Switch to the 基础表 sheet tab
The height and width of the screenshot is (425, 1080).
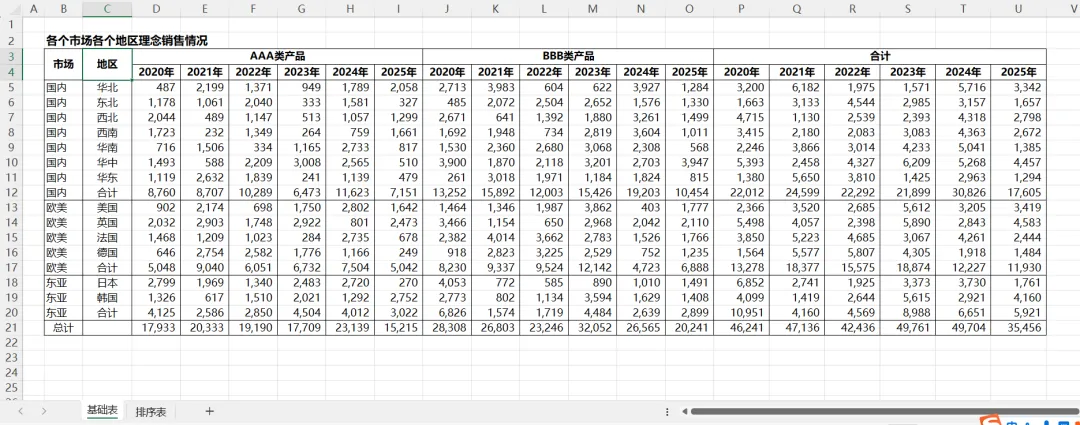(102, 411)
